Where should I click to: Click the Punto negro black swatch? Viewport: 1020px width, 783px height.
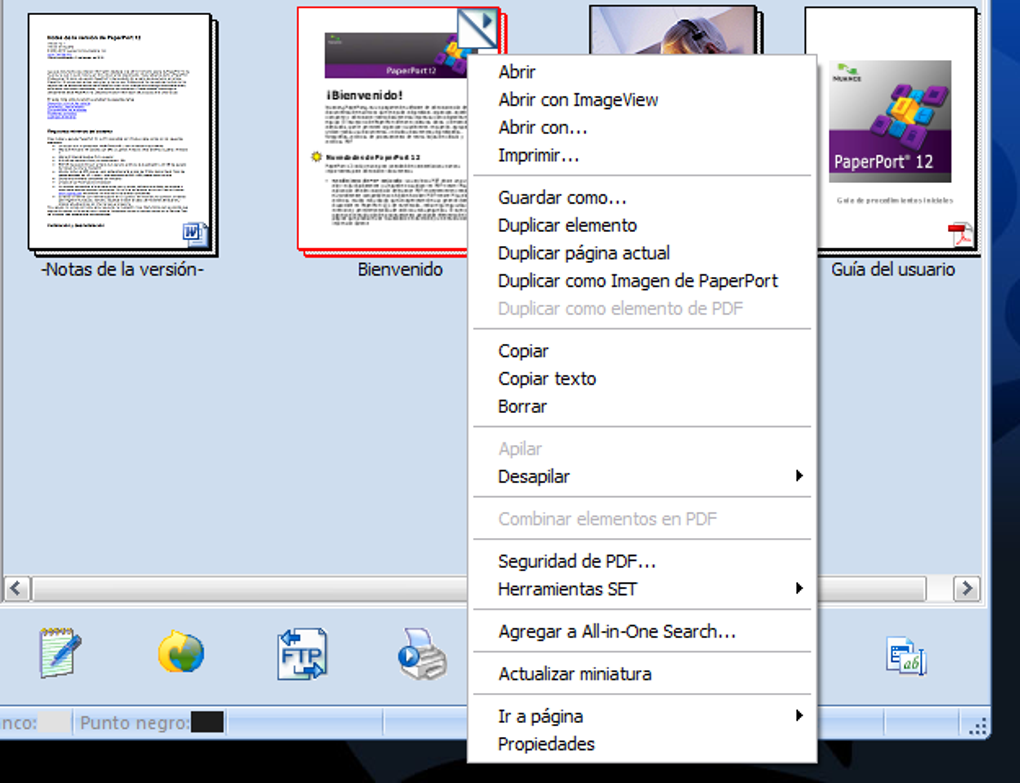208,723
